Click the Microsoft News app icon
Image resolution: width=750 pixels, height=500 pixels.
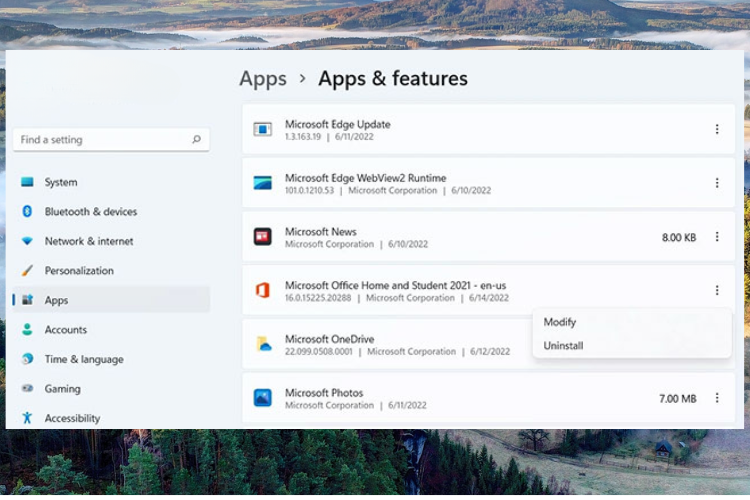coord(263,236)
